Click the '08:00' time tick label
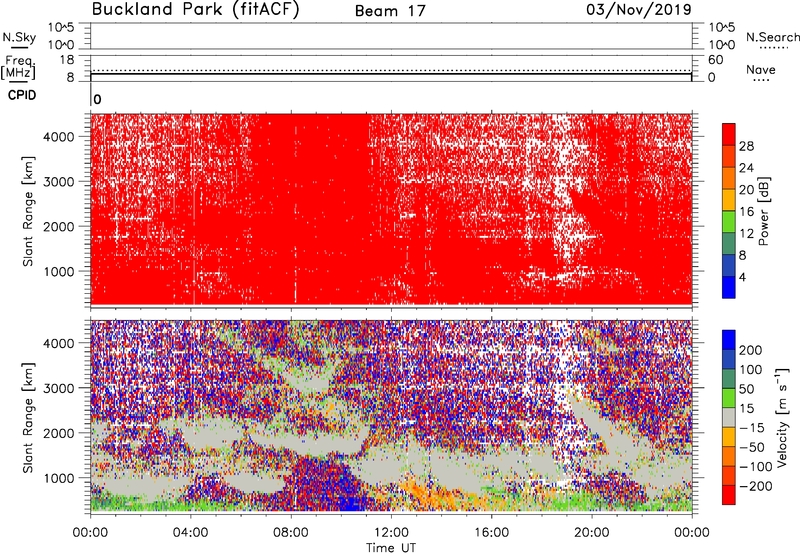 (x=291, y=533)
